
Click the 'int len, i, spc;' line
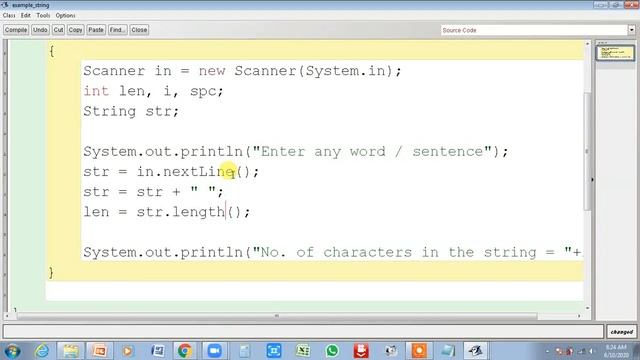coord(153,91)
